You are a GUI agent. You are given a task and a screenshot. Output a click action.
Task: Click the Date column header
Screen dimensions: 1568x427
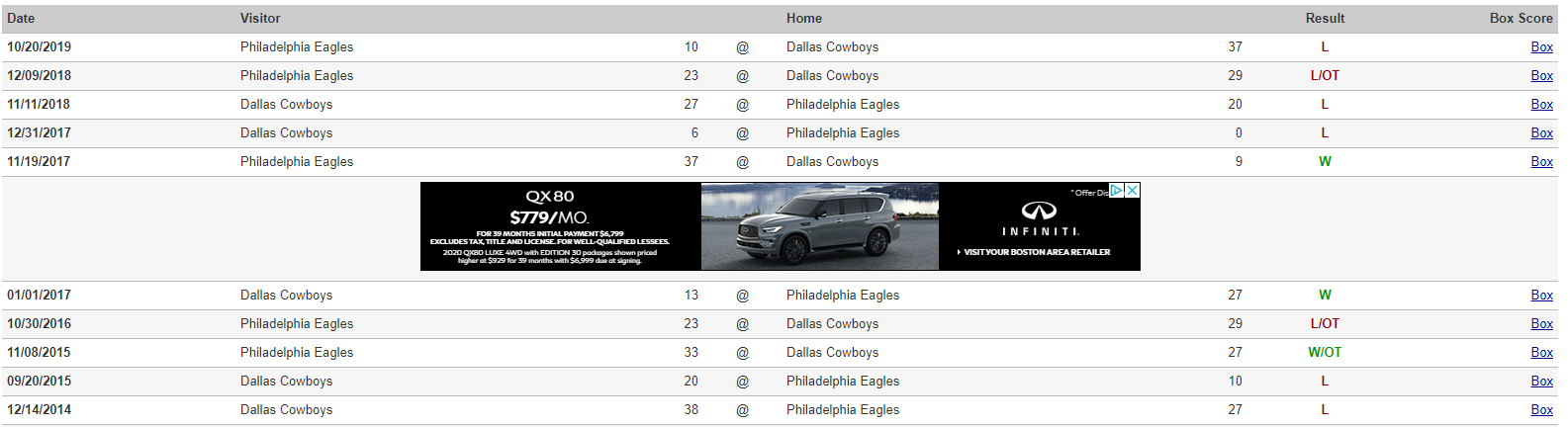click(21, 18)
